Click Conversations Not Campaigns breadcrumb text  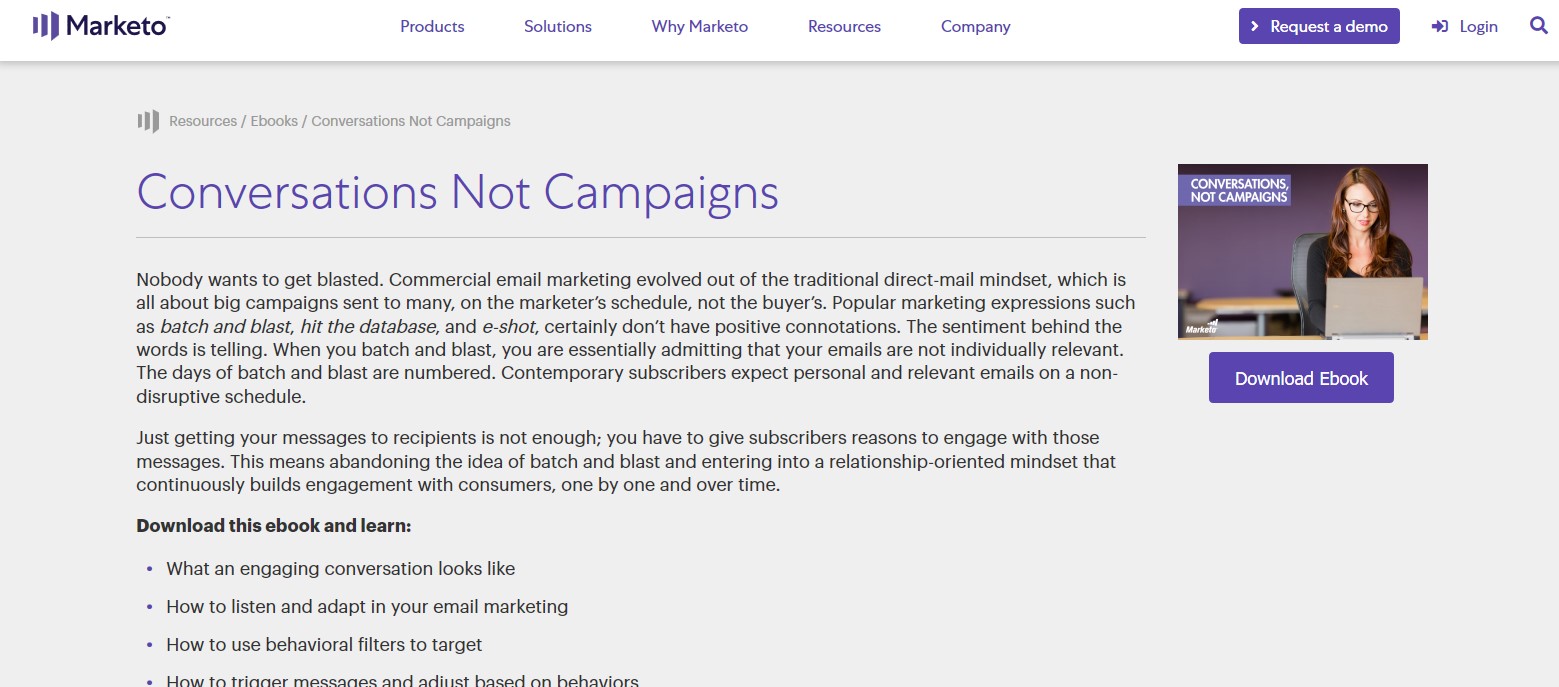(411, 121)
